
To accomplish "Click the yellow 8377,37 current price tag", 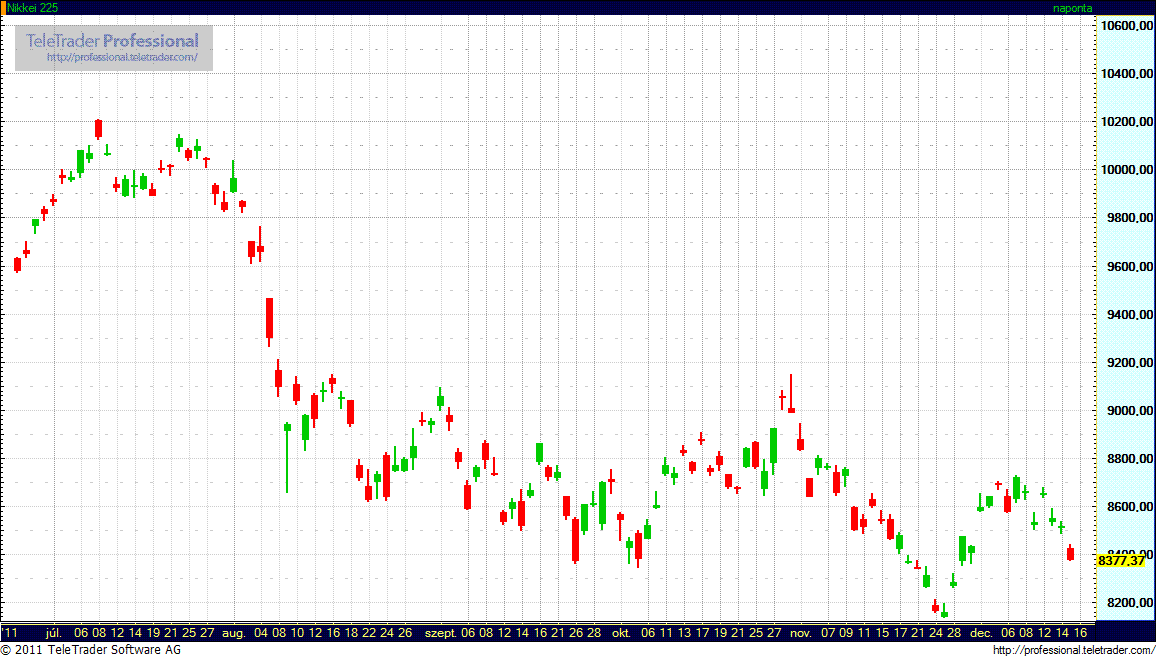I will tap(1120, 561).
